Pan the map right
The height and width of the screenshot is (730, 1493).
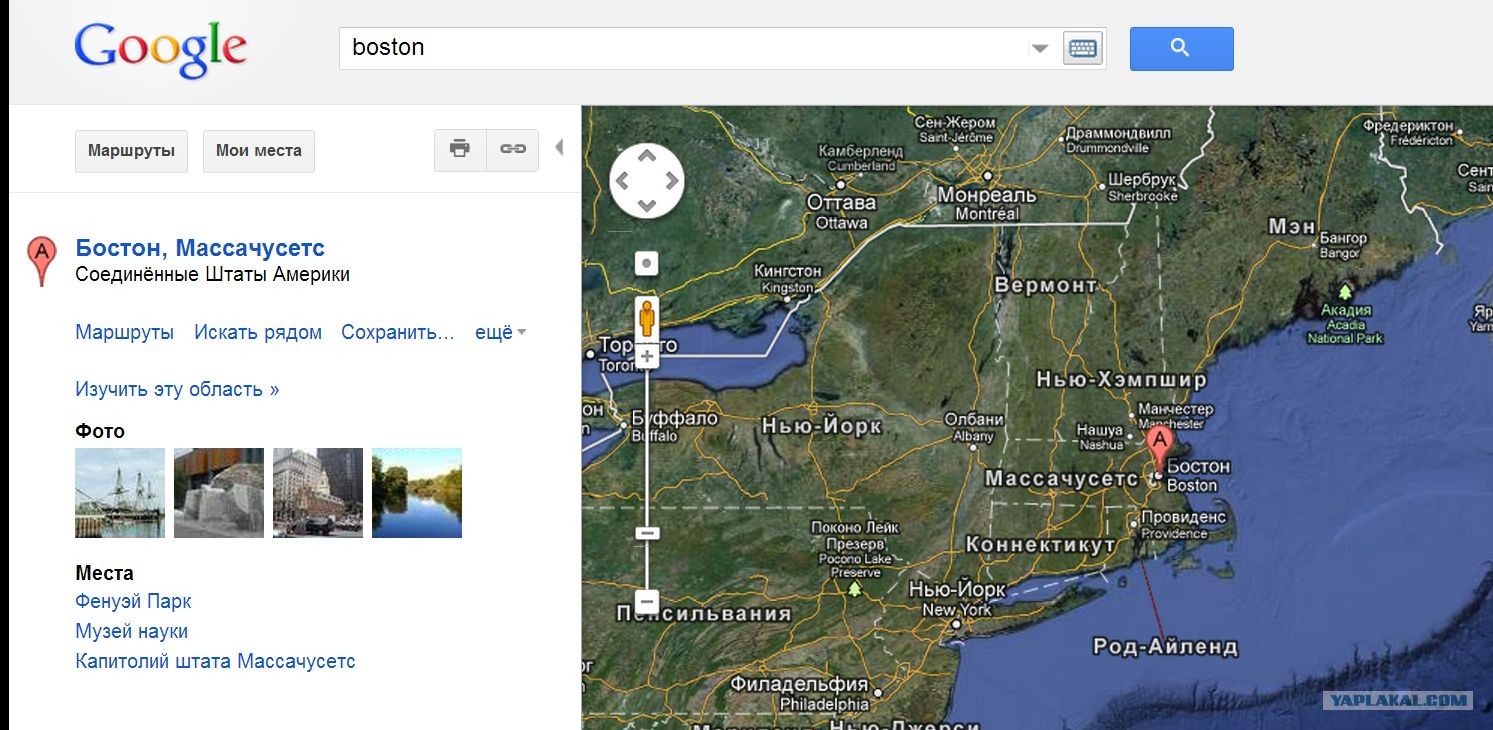click(x=672, y=181)
